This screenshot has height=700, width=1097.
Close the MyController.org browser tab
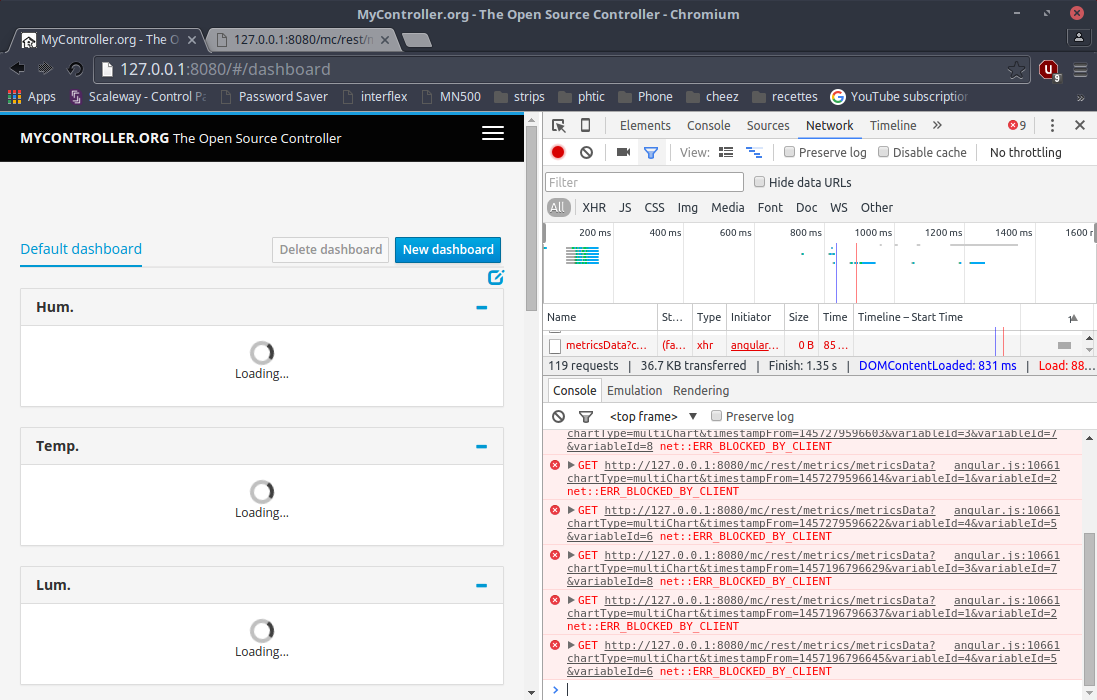tap(192, 40)
